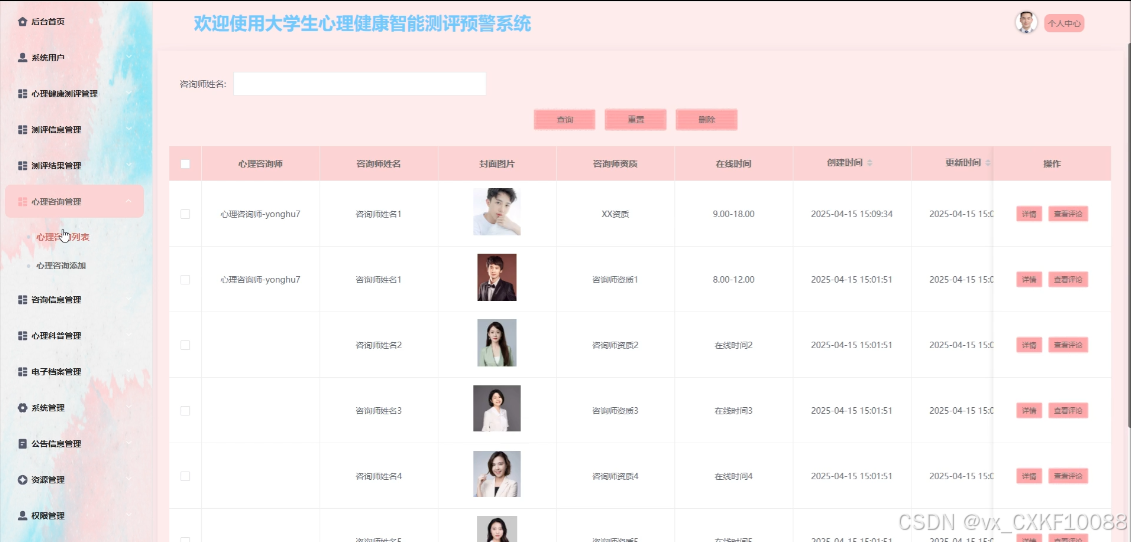Click the 重置 reset button

[635, 120]
